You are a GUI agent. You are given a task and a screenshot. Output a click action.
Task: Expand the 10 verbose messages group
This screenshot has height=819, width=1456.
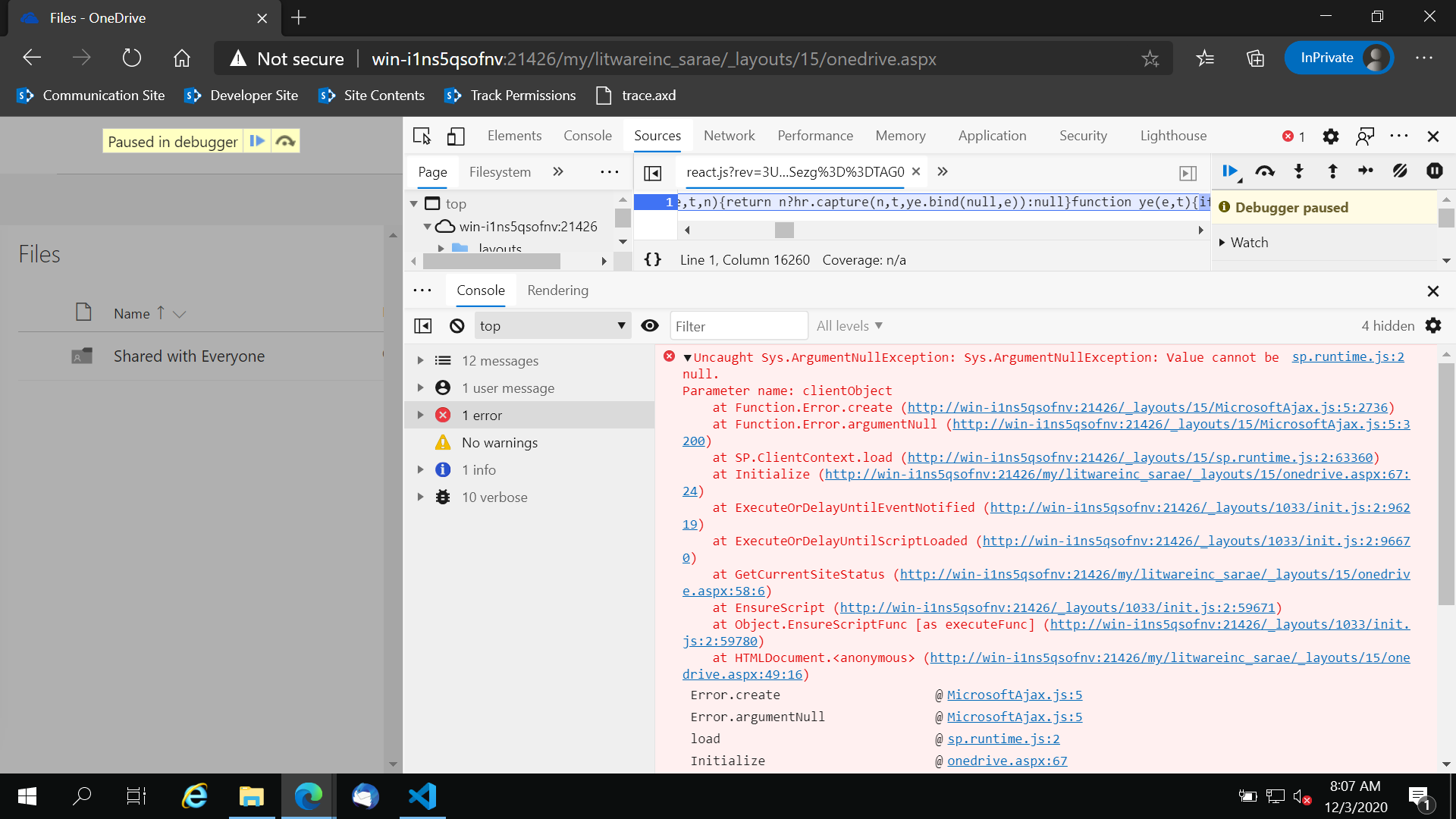pyautogui.click(x=420, y=497)
